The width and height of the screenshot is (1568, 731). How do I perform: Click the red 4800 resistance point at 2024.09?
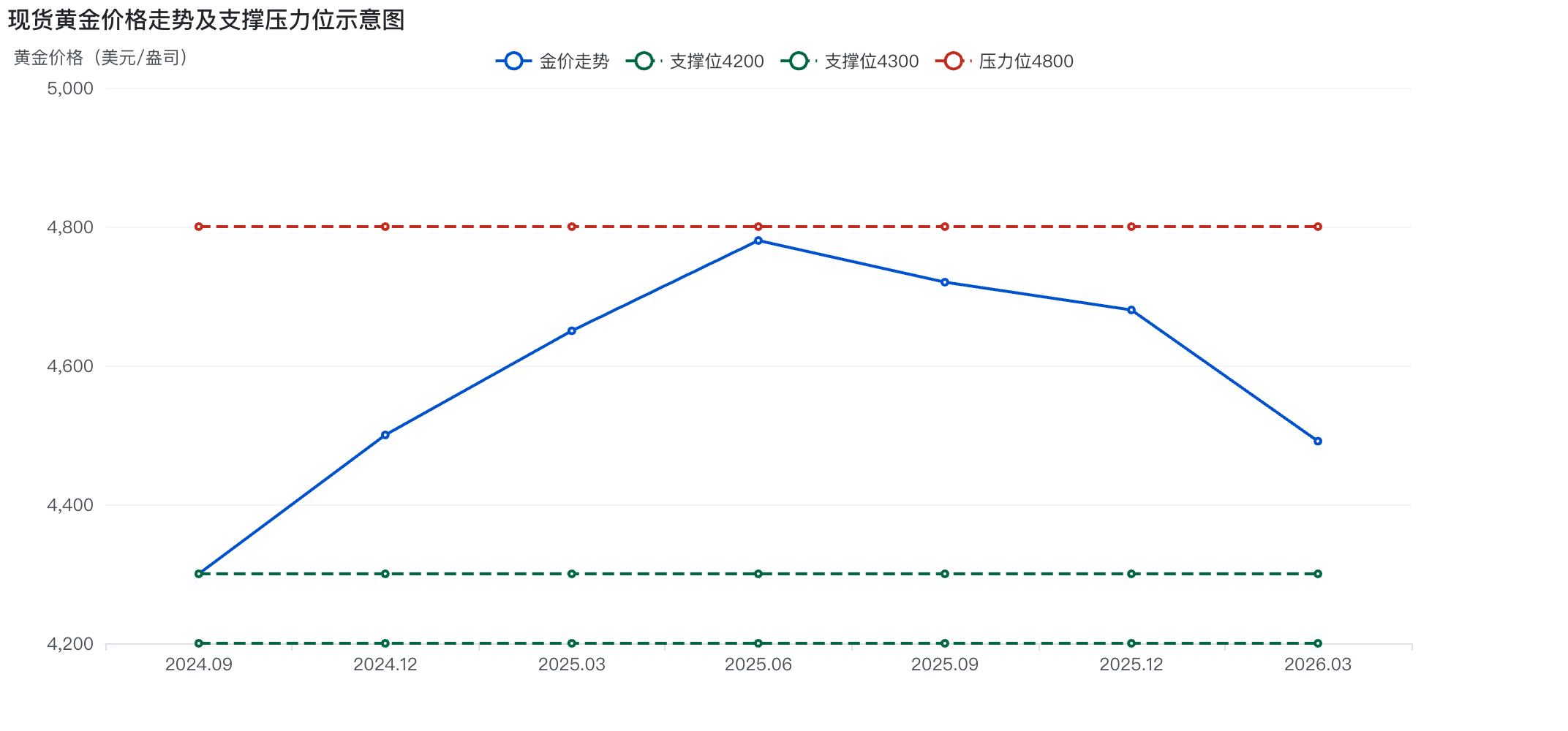(199, 227)
